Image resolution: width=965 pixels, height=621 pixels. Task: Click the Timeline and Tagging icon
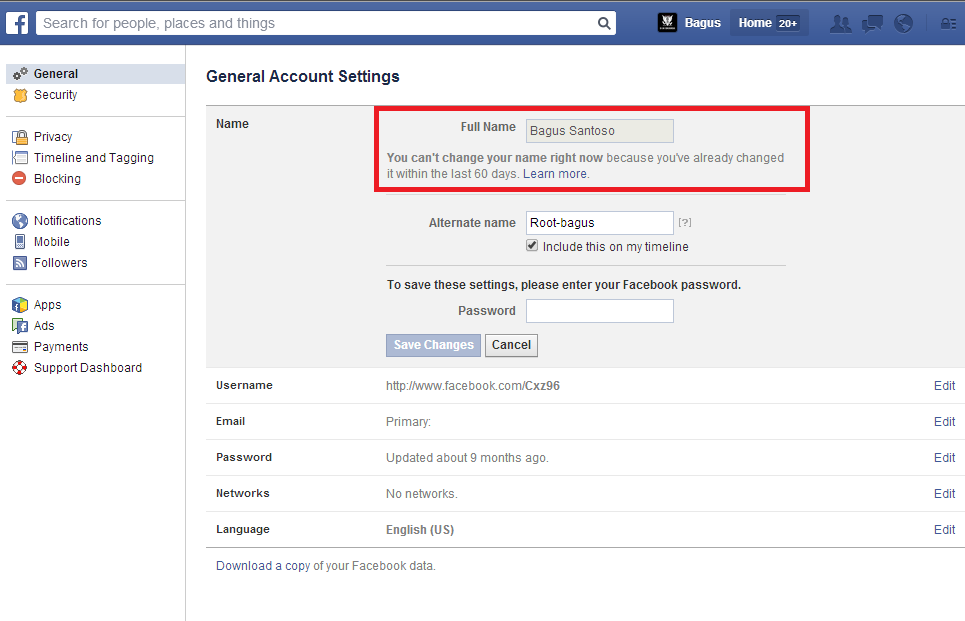[x=20, y=158]
